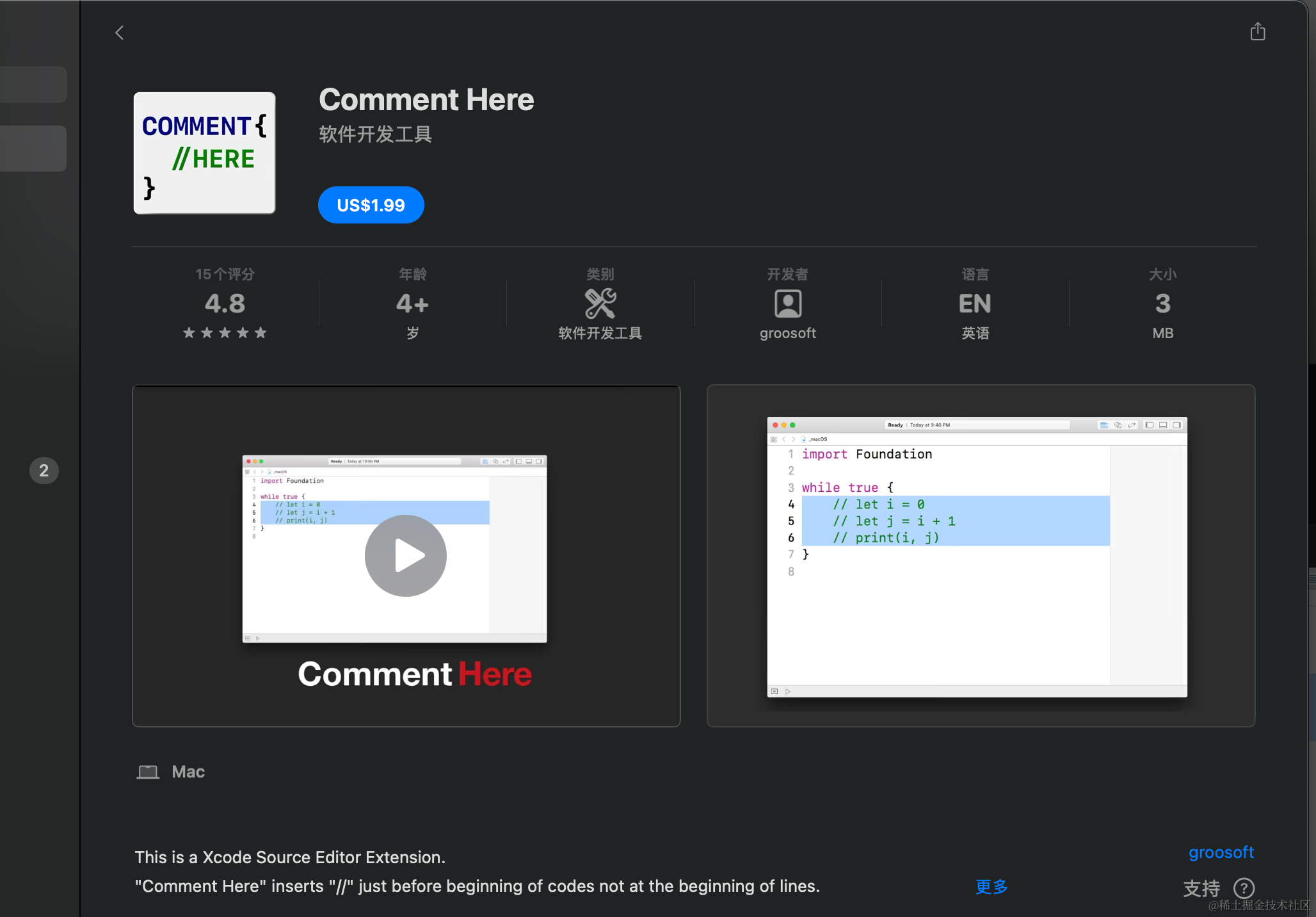Screen dimensions: 1316x917
Task: Open the 支持 support section
Action: coord(1201,888)
